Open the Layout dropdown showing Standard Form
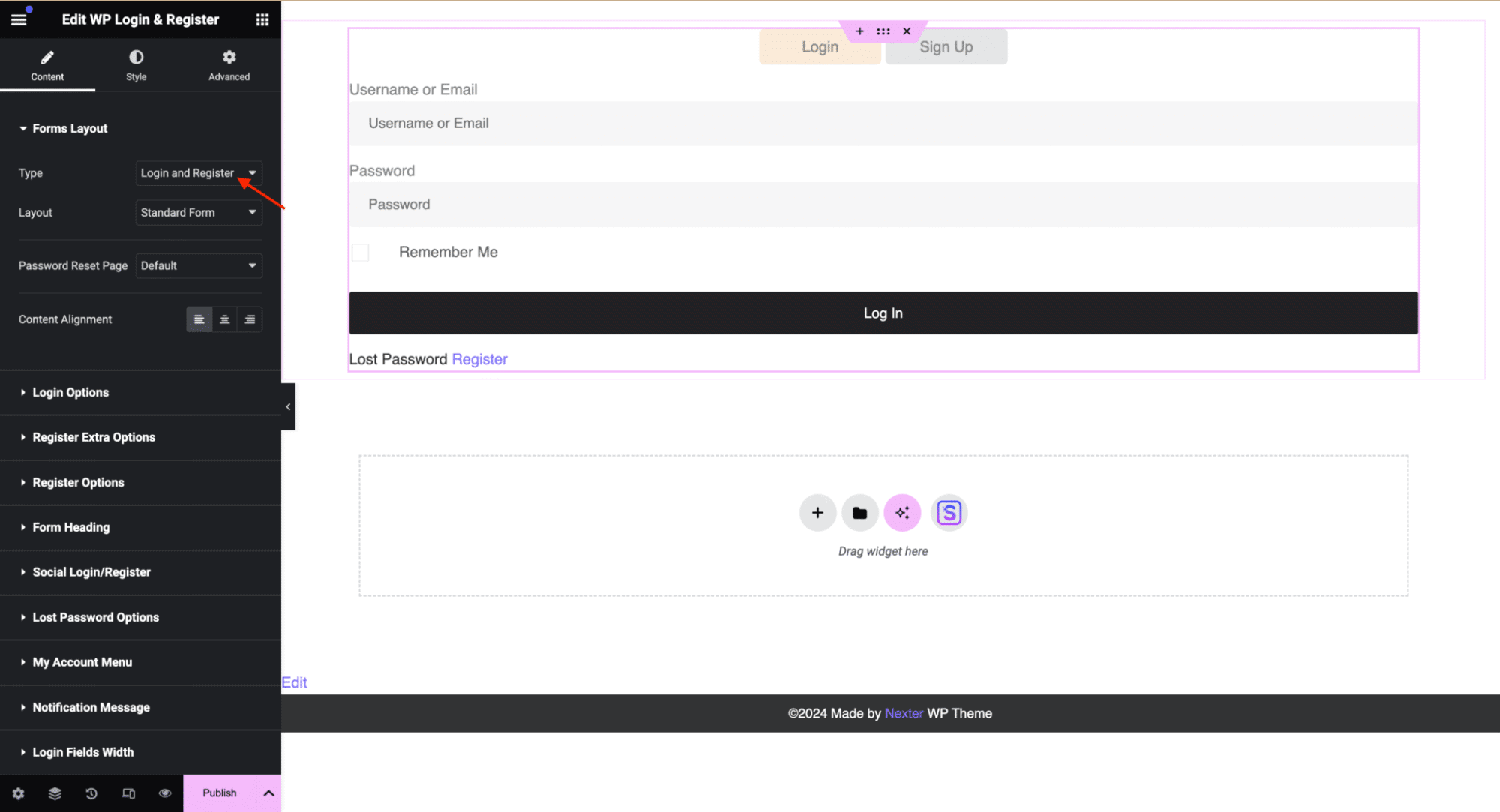 (x=199, y=212)
